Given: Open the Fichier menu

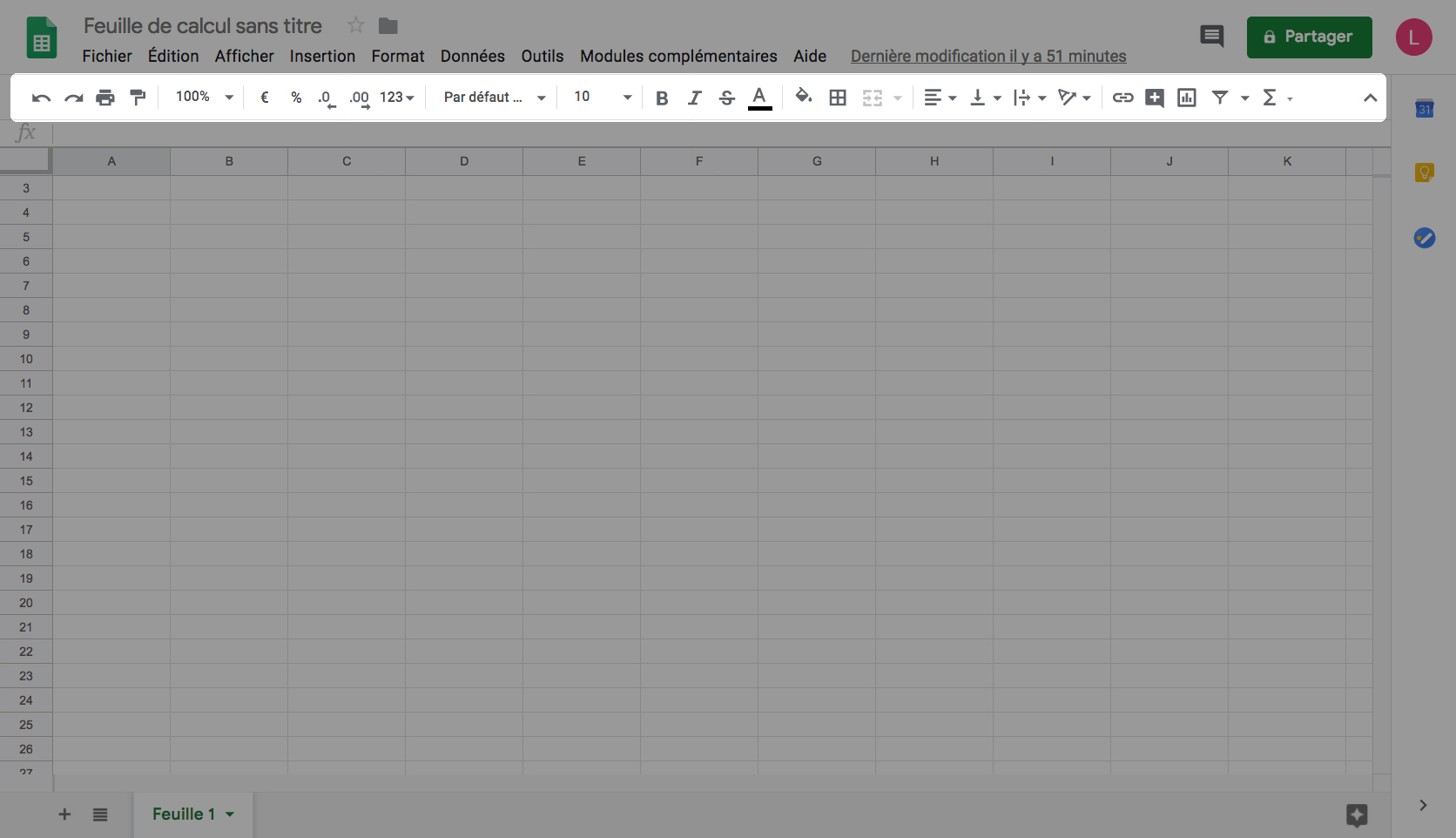Looking at the screenshot, I should tap(107, 56).
